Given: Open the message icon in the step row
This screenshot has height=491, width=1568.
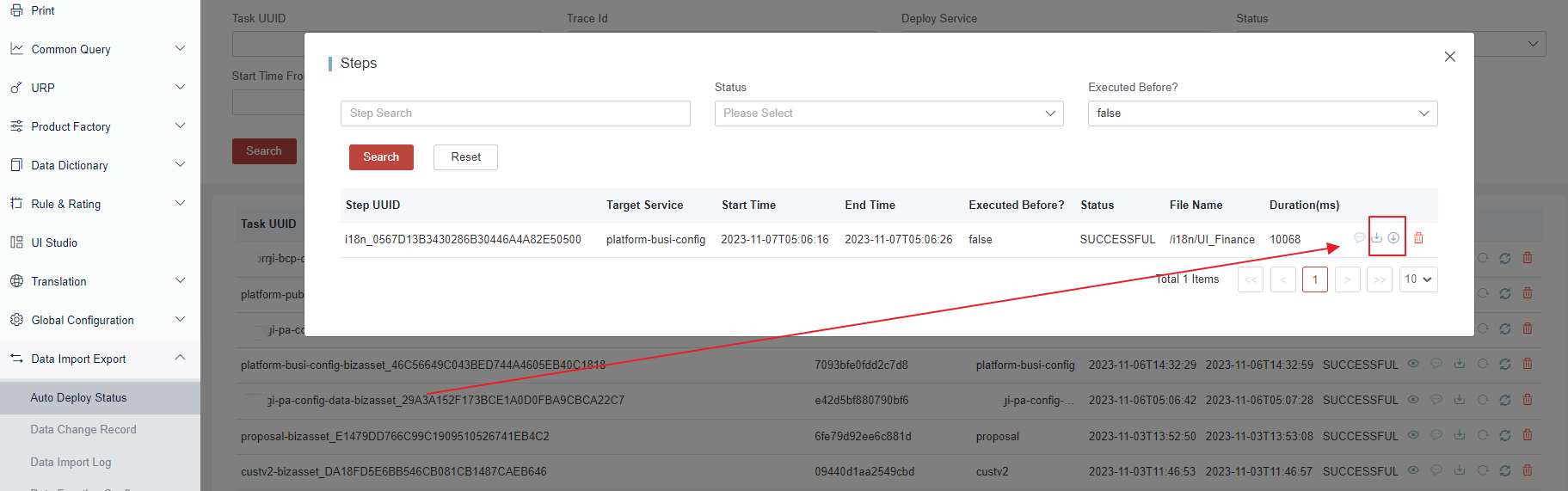Looking at the screenshot, I should click(x=1359, y=238).
